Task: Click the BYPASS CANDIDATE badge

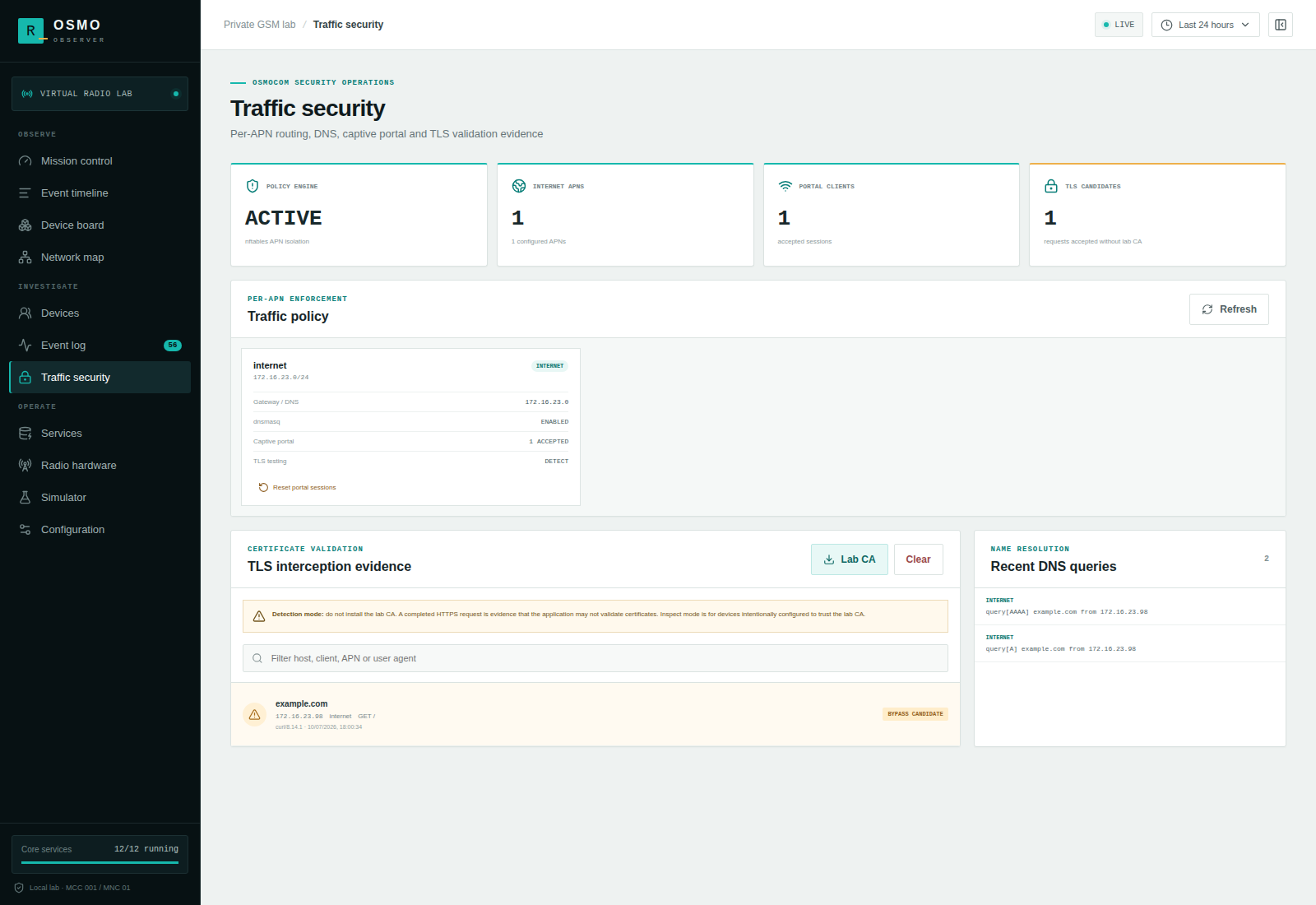Action: click(915, 714)
